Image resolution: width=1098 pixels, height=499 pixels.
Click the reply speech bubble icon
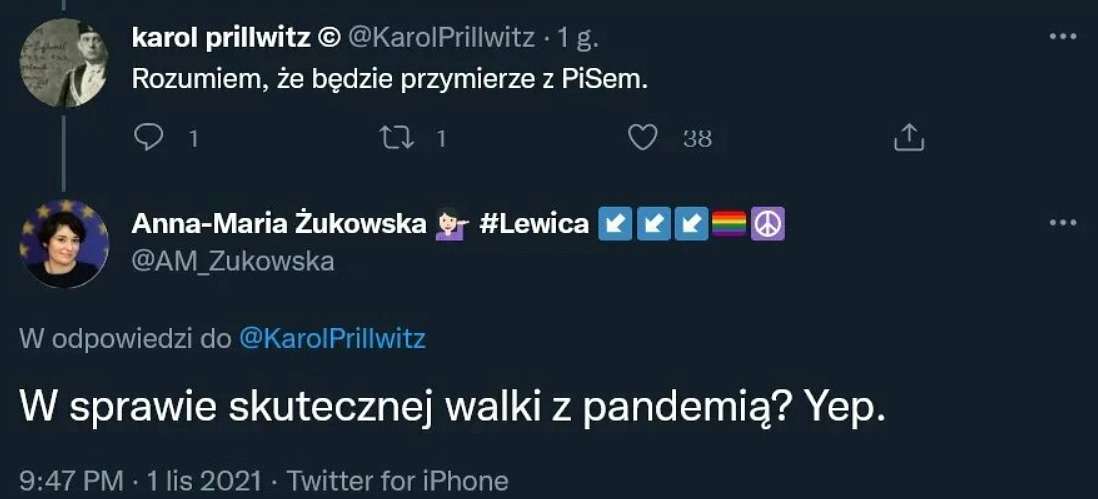point(148,138)
